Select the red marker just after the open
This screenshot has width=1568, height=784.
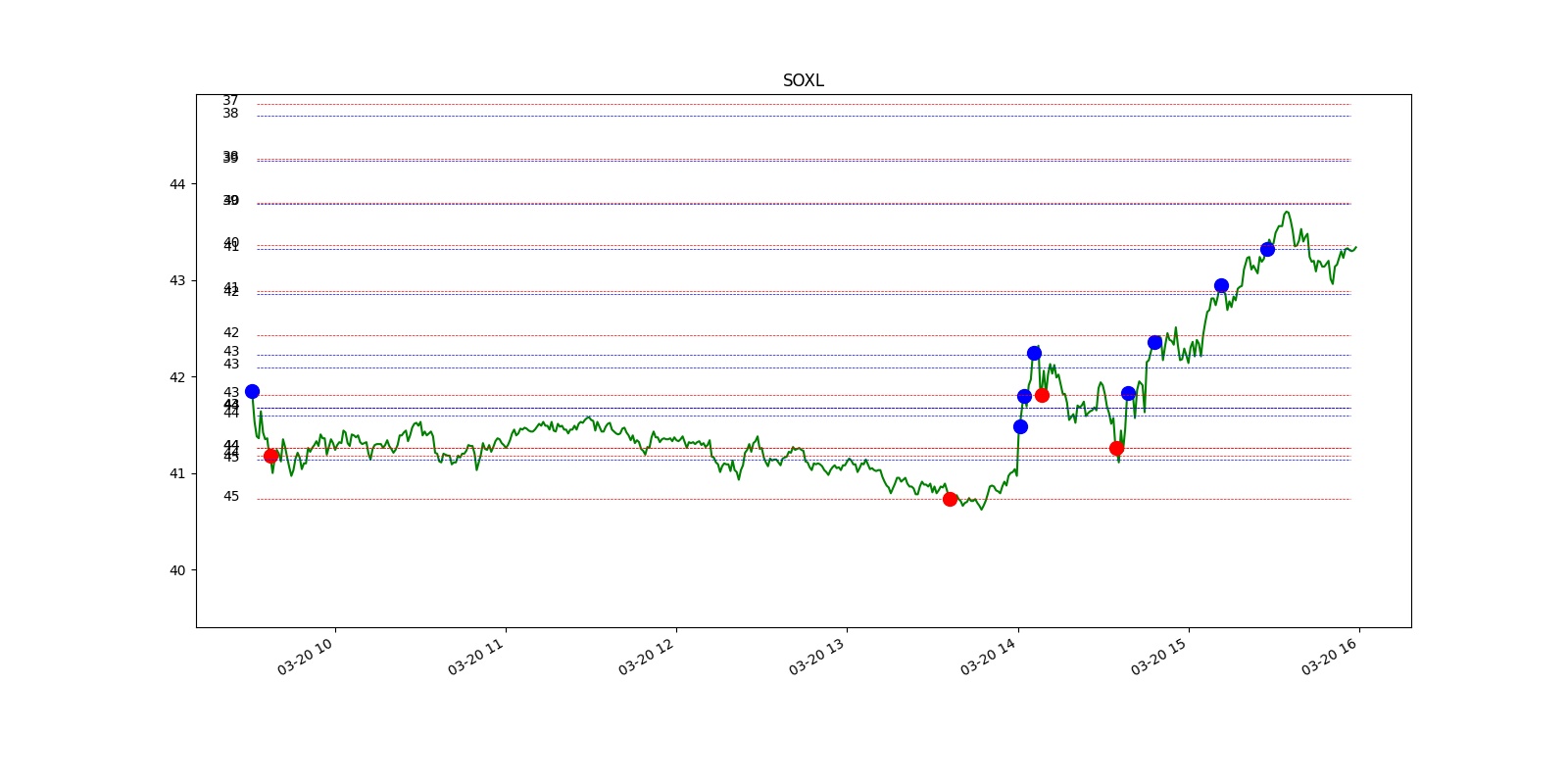(x=270, y=456)
